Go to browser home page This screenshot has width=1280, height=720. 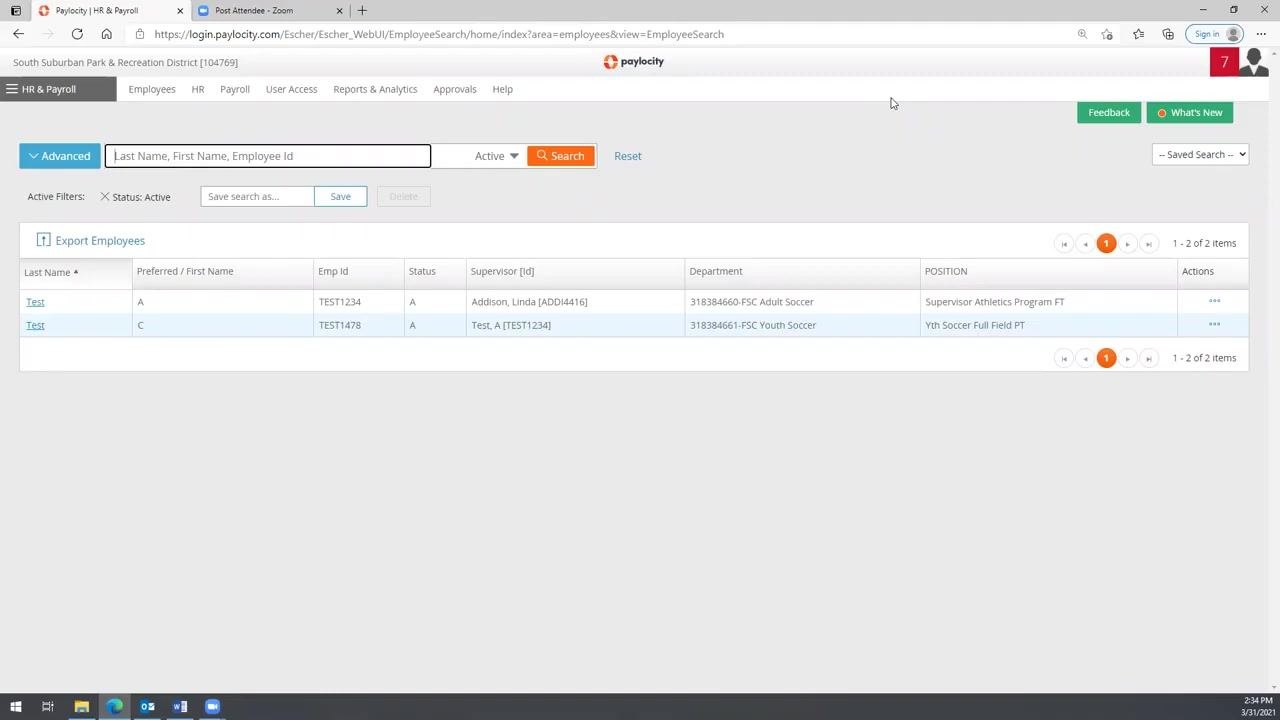pos(106,34)
